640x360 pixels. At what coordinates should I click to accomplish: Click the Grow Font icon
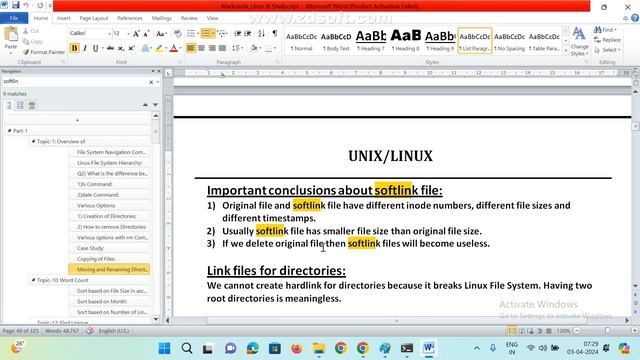coord(136,33)
